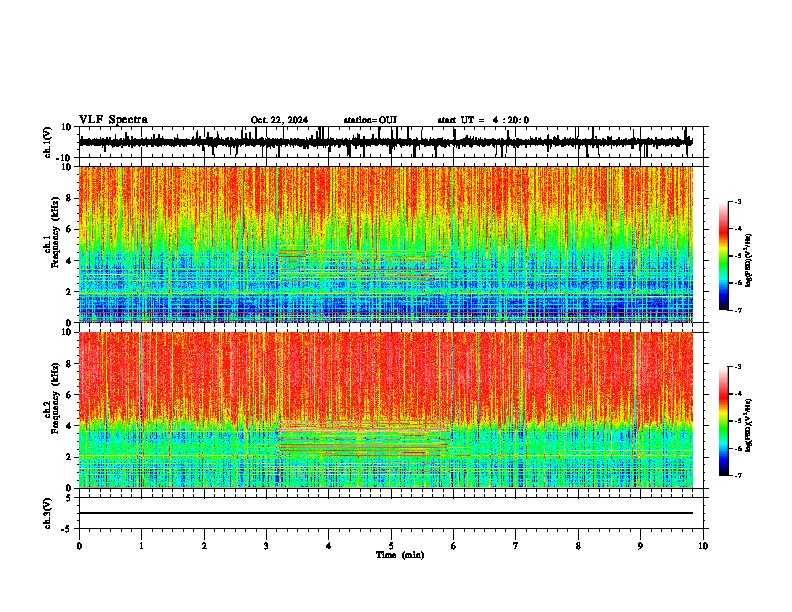Click the "station=OUI" header label
The height and width of the screenshot is (612, 792).
(x=370, y=120)
